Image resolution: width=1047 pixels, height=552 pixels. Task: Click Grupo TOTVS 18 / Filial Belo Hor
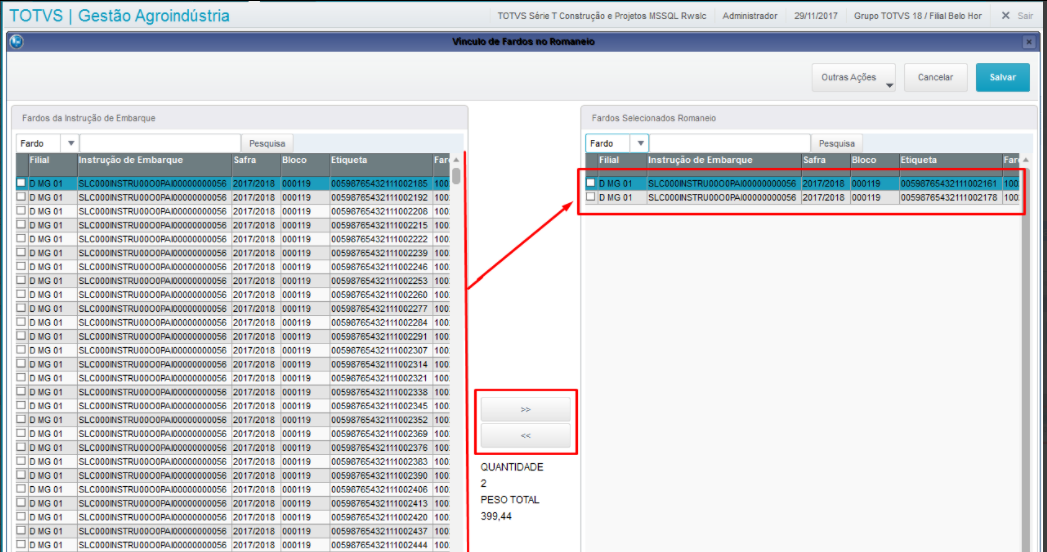pos(917,15)
